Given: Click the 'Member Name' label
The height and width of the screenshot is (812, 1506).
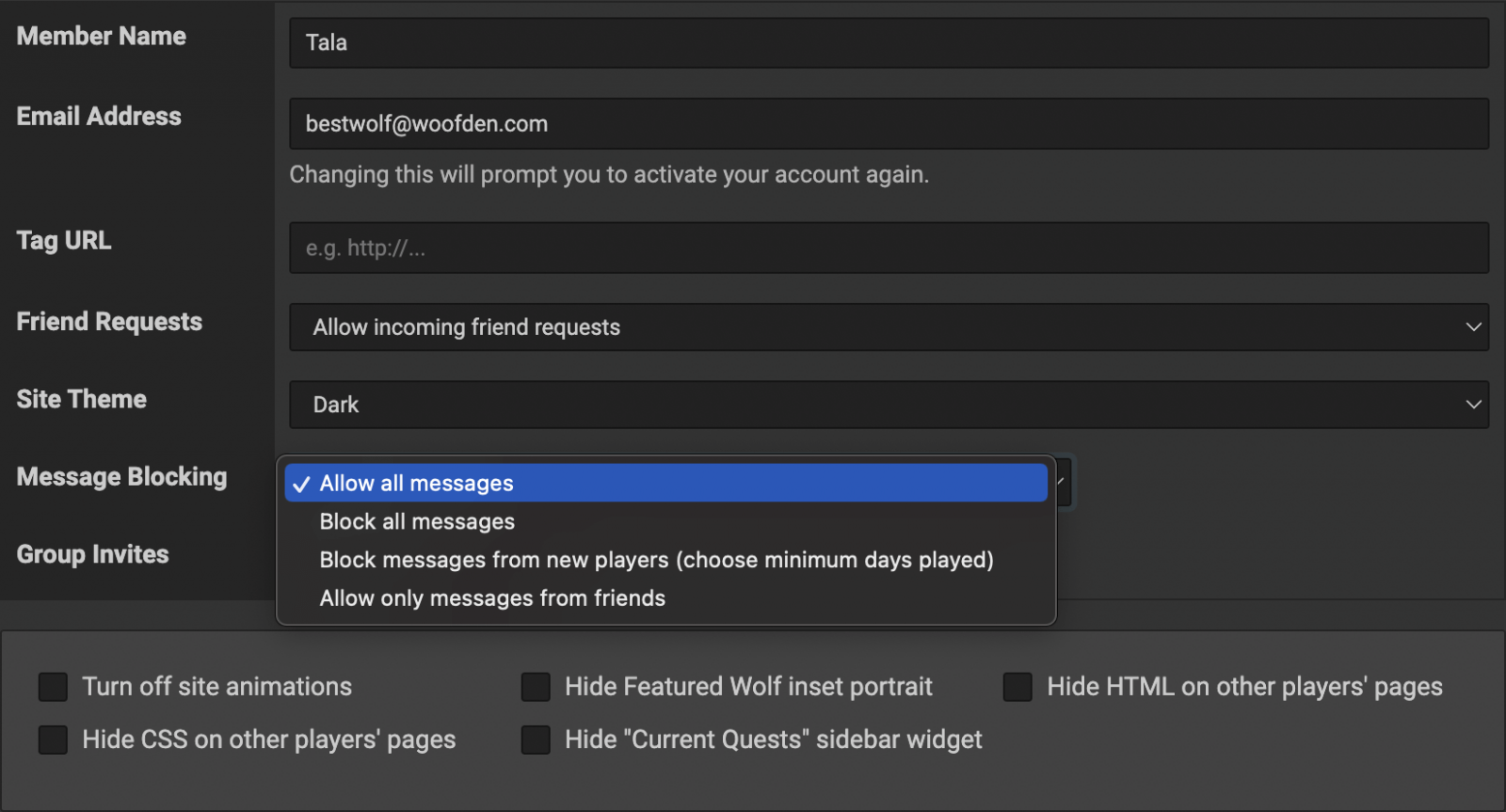Looking at the screenshot, I should click(x=102, y=37).
